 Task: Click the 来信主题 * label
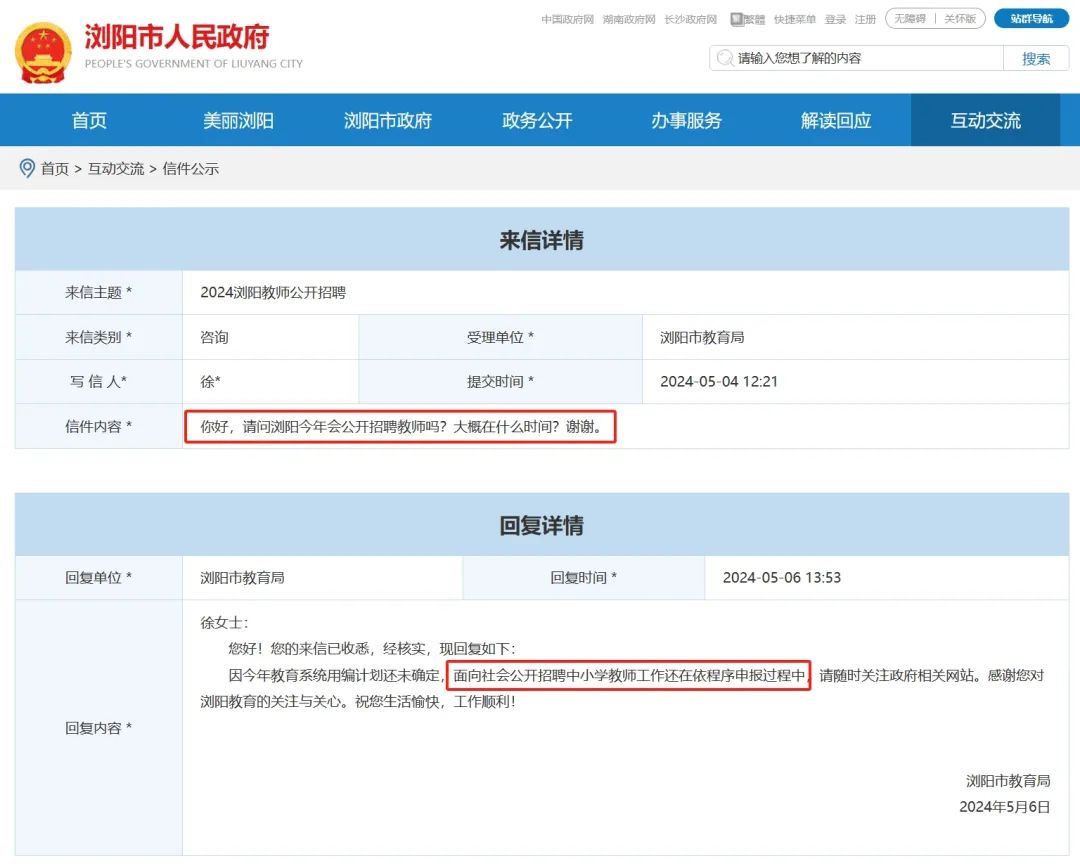98,292
